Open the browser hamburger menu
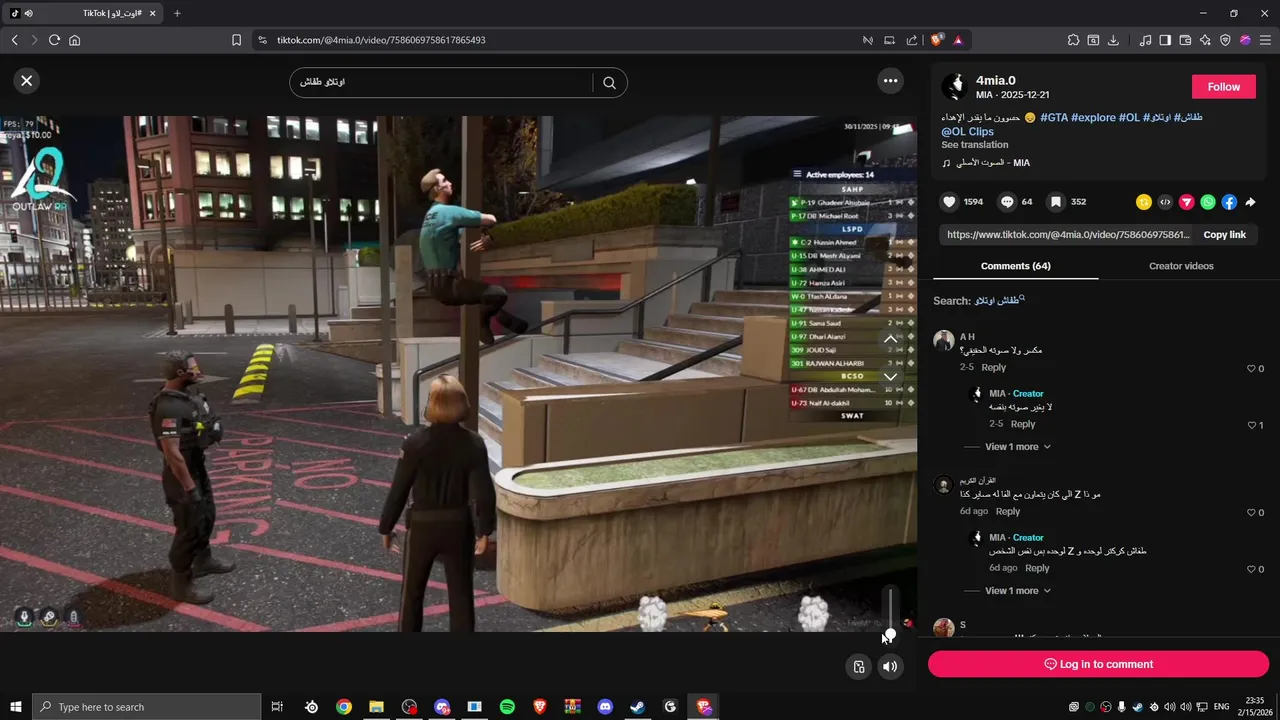 coord(1264,40)
